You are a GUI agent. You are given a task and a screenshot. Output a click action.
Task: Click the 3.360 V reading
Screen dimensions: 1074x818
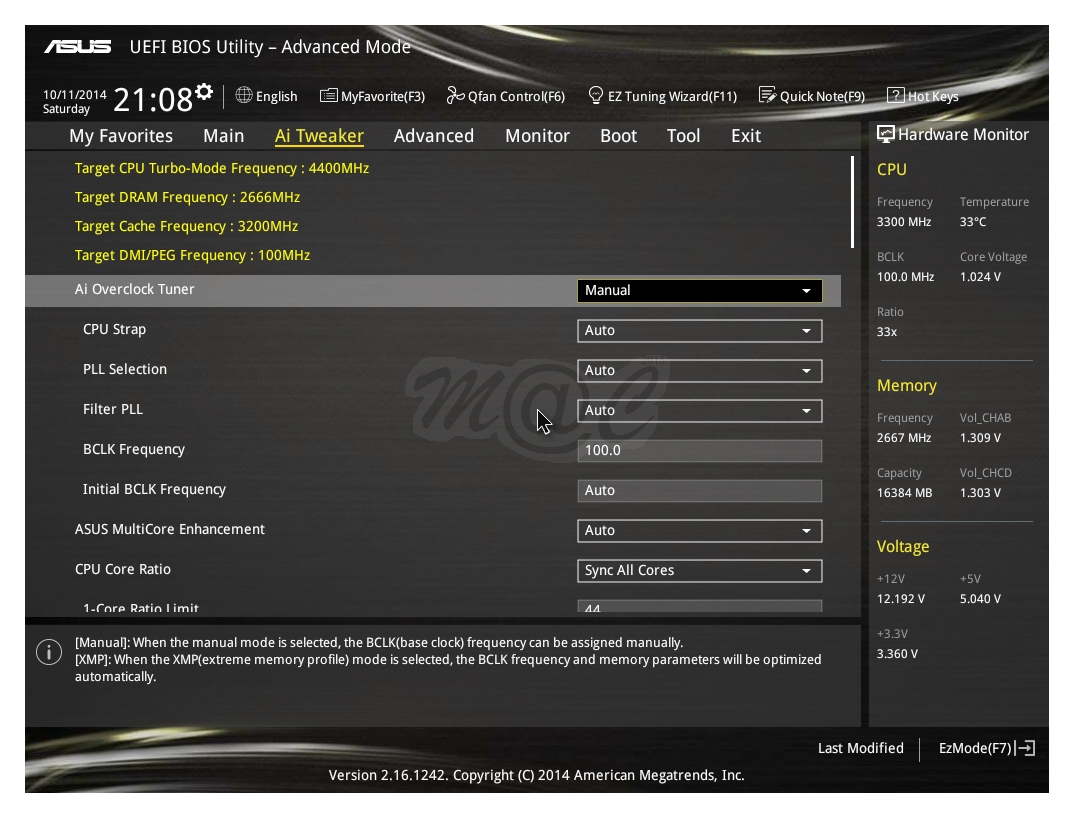(x=897, y=654)
